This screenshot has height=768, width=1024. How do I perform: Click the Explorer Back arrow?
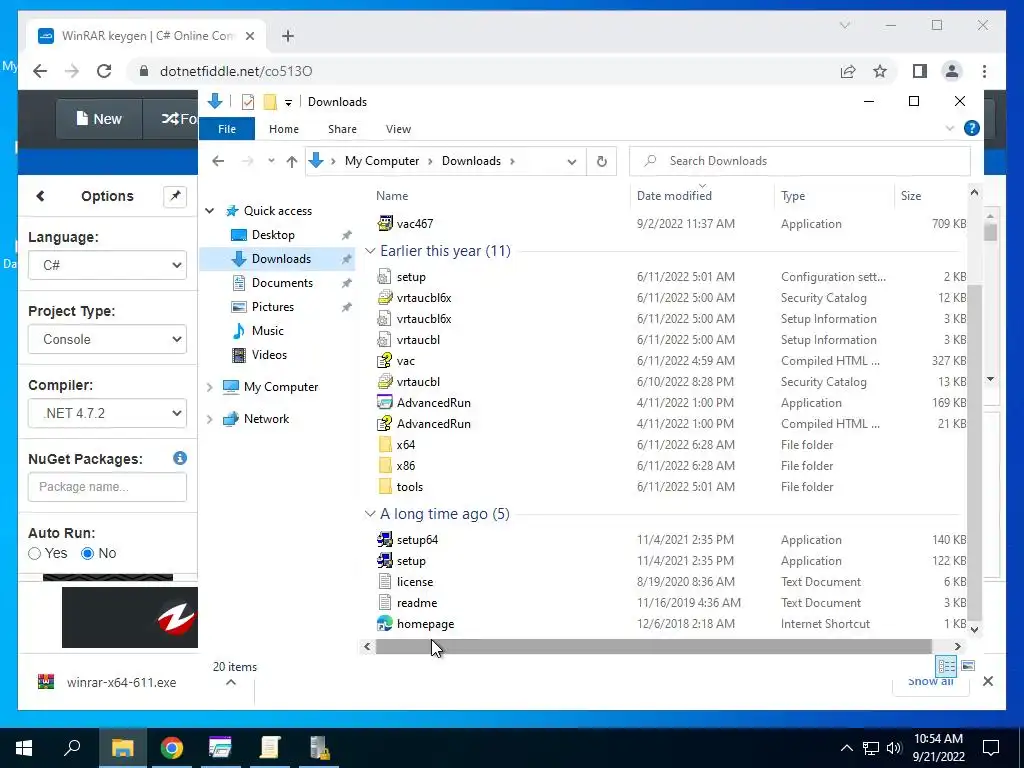(218, 161)
